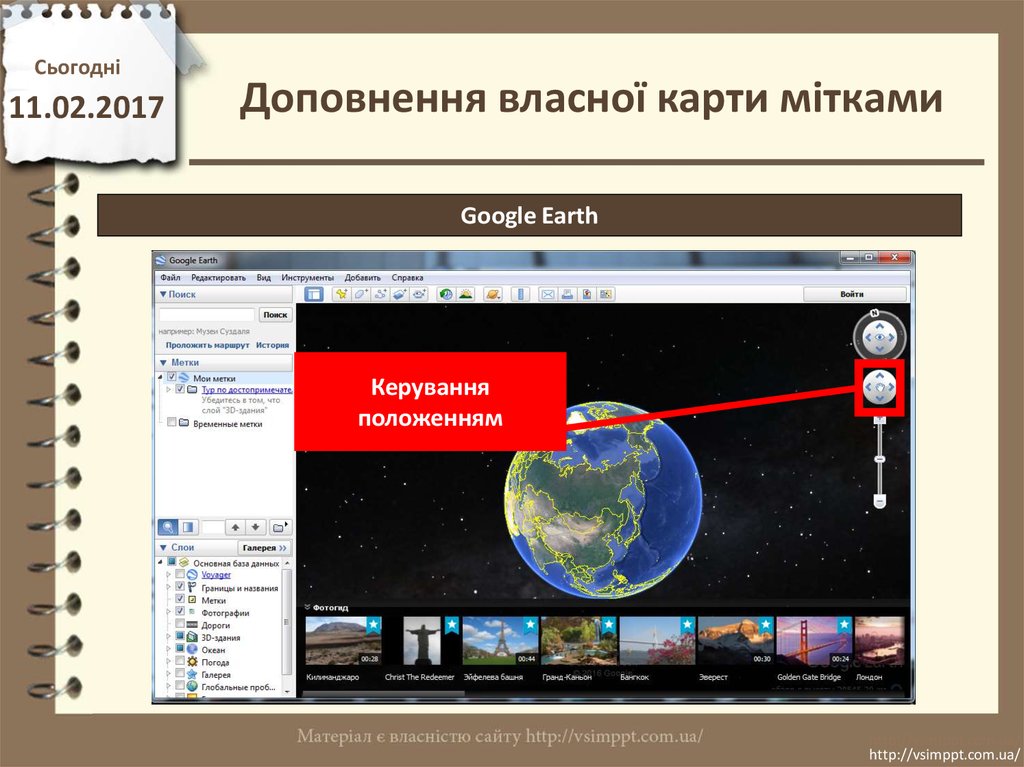Open the Voyager link in layers
This screenshot has width=1024, height=767.
216,575
